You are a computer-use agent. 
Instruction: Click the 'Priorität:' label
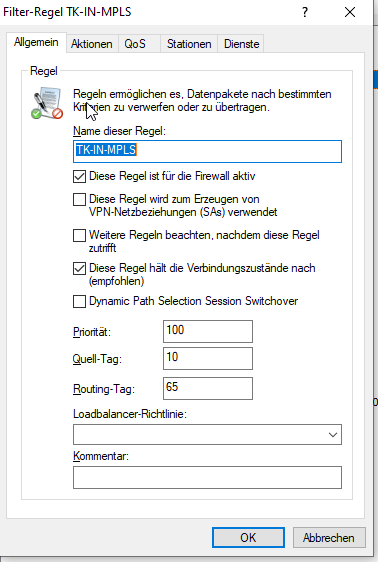(x=92, y=332)
